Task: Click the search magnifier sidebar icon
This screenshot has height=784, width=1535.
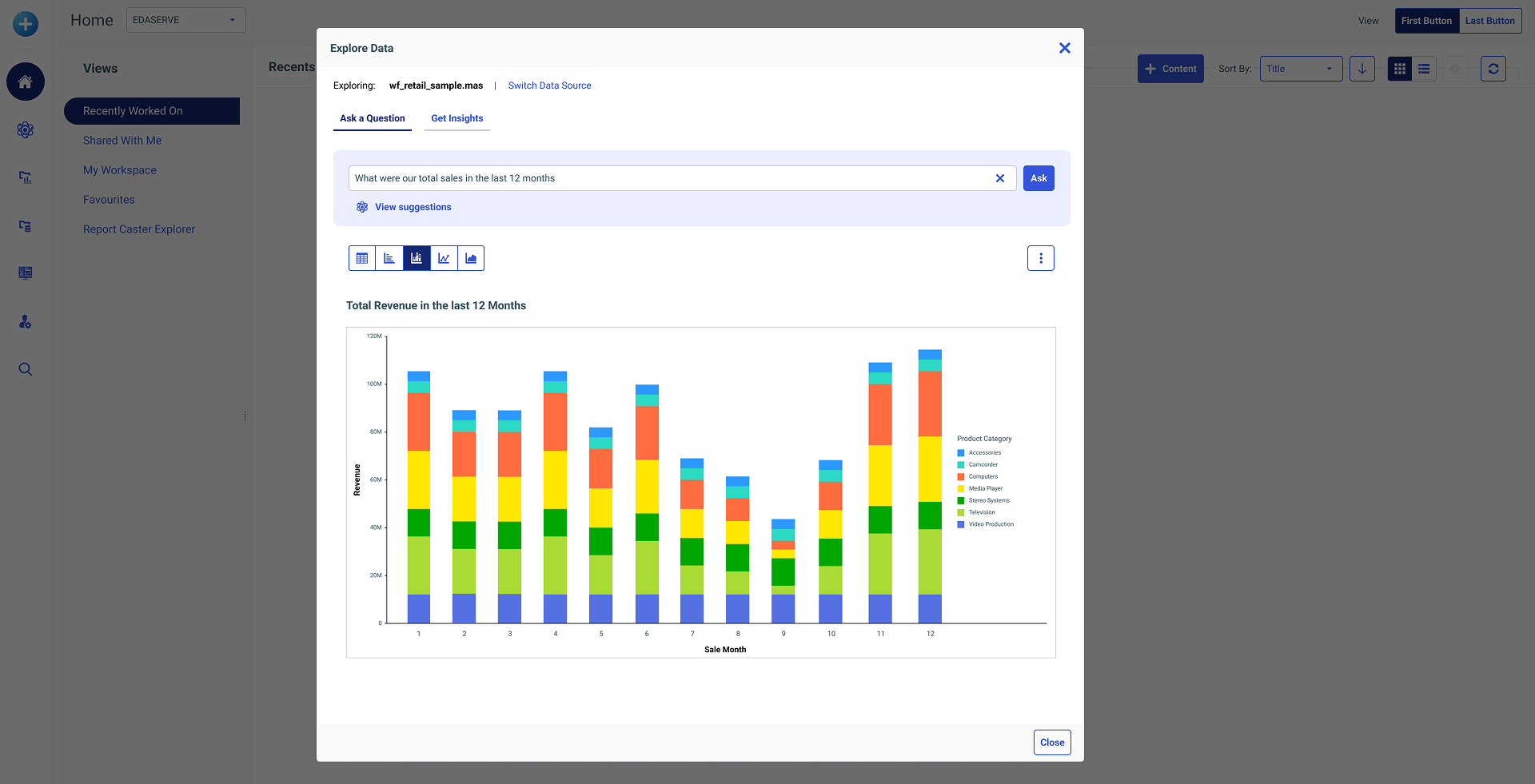Action: click(x=26, y=369)
